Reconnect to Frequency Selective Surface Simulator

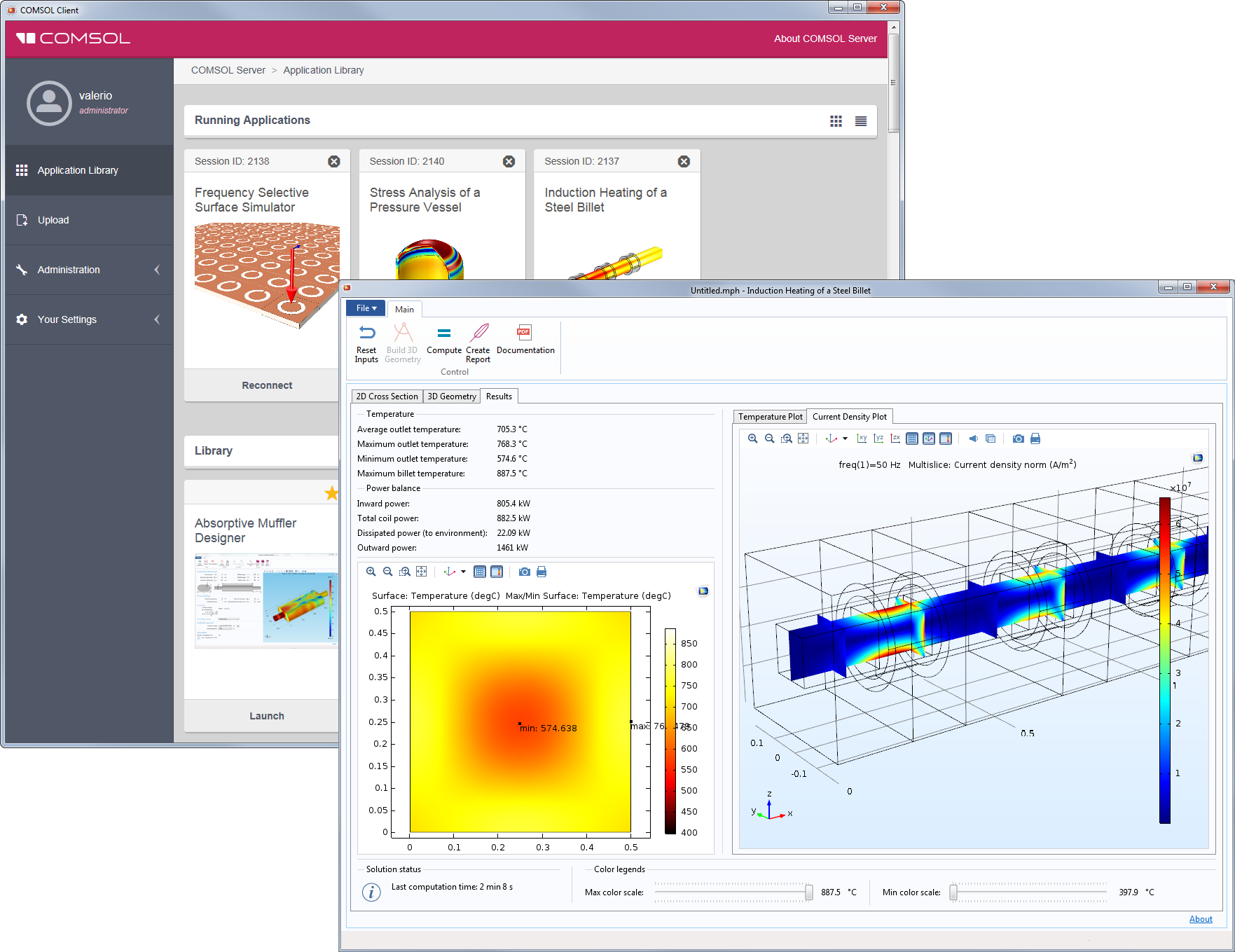point(267,385)
